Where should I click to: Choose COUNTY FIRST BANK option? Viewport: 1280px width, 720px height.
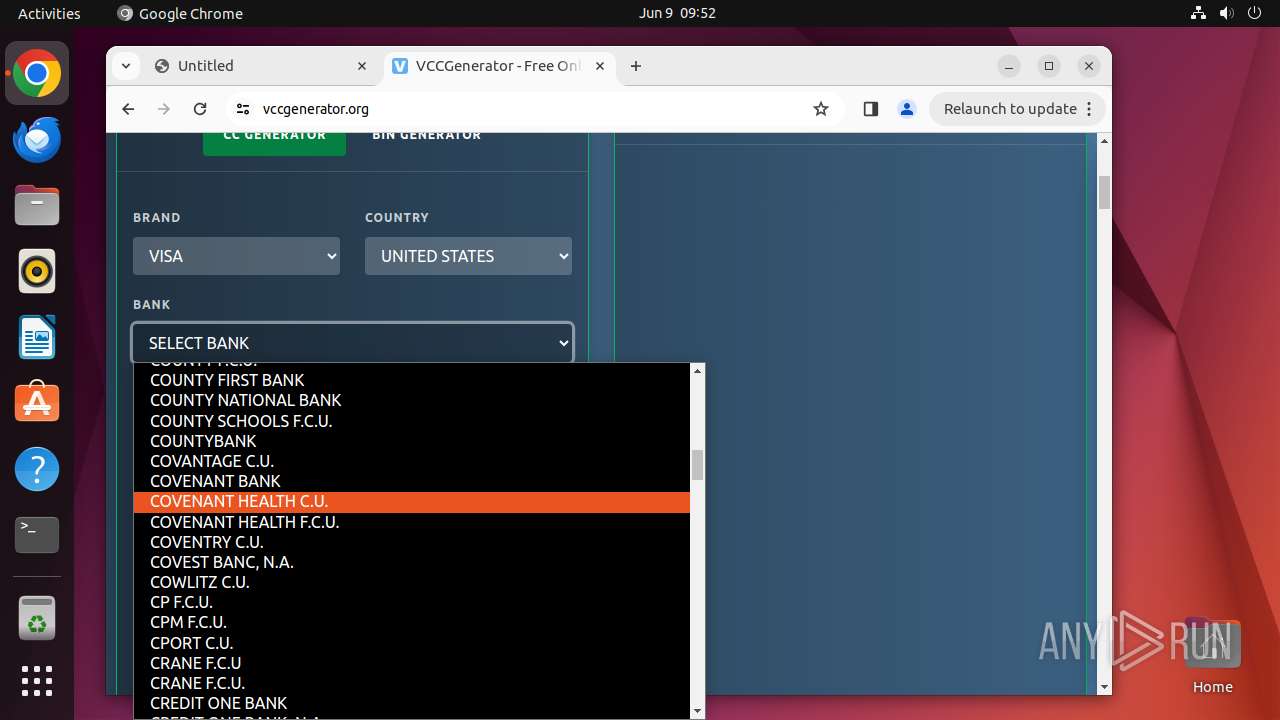coord(412,380)
